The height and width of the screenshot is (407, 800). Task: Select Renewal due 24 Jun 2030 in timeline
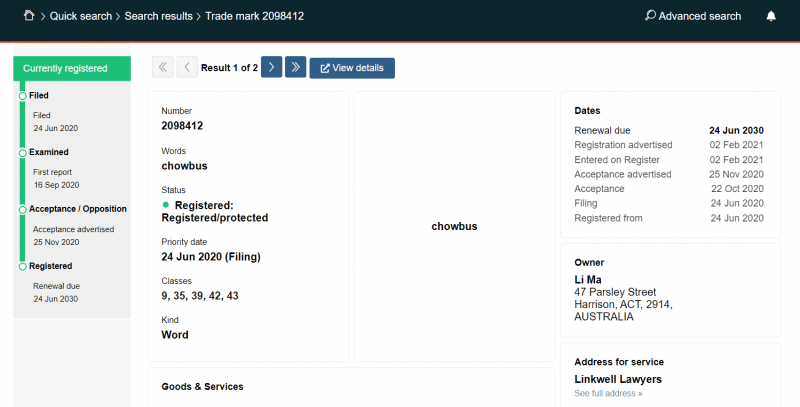pyautogui.click(x=56, y=293)
